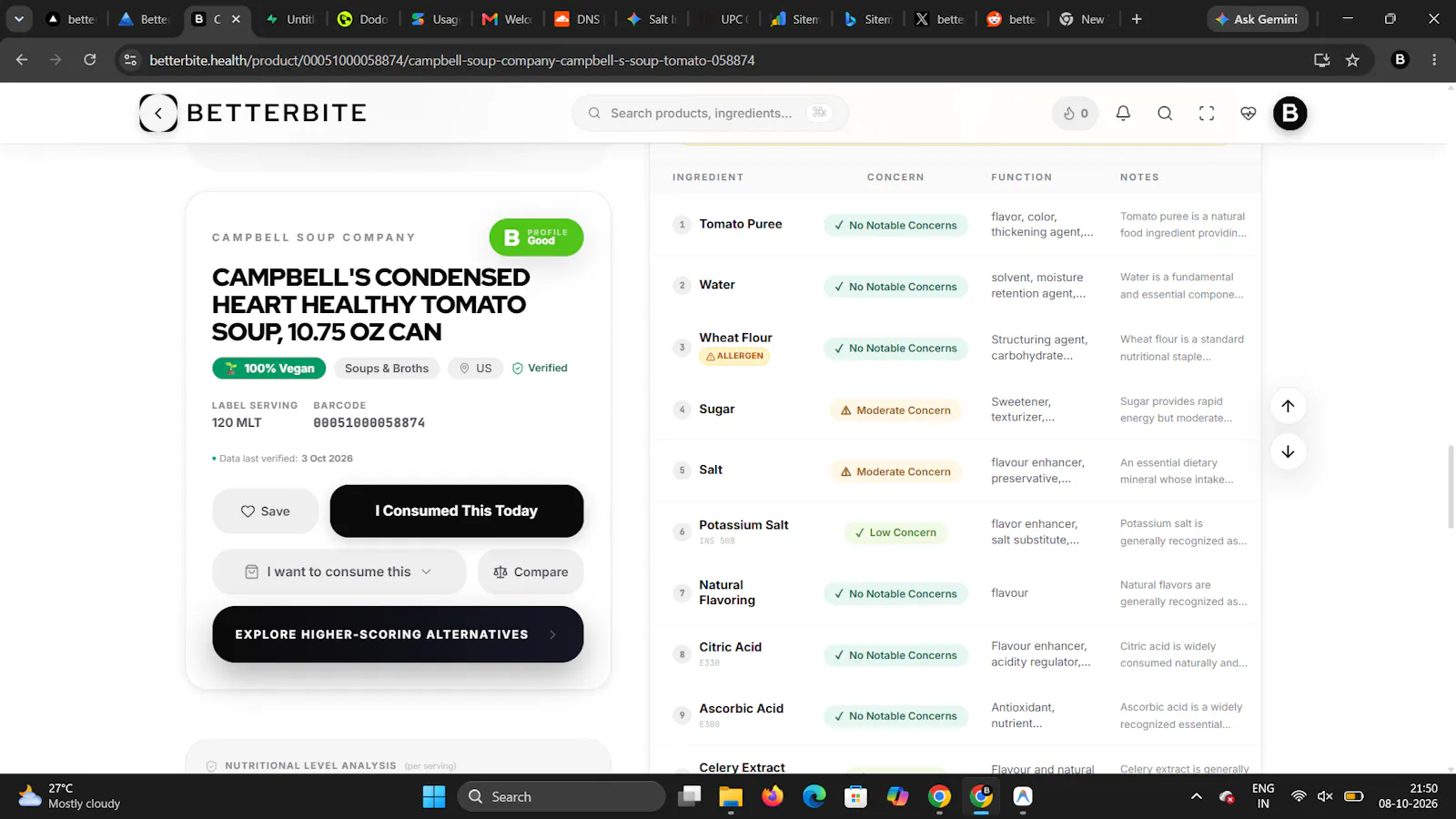The height and width of the screenshot is (819, 1456).
Task: Save this product
Action: click(x=265, y=511)
